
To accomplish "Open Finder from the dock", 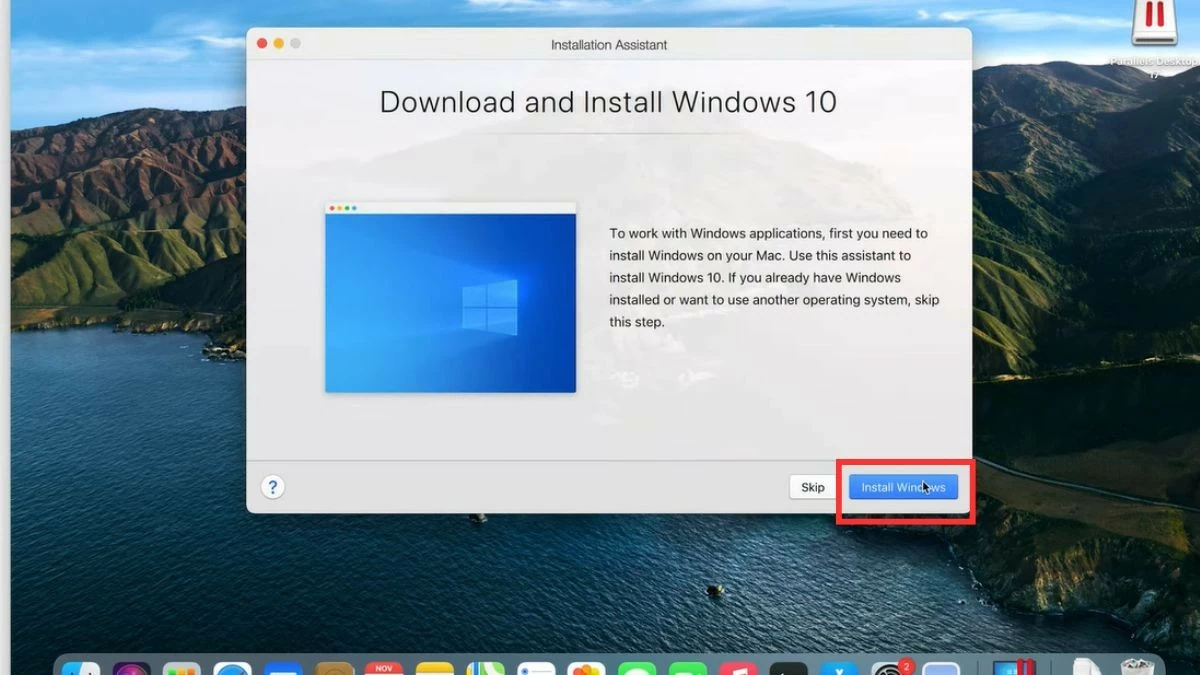I will point(81,669).
